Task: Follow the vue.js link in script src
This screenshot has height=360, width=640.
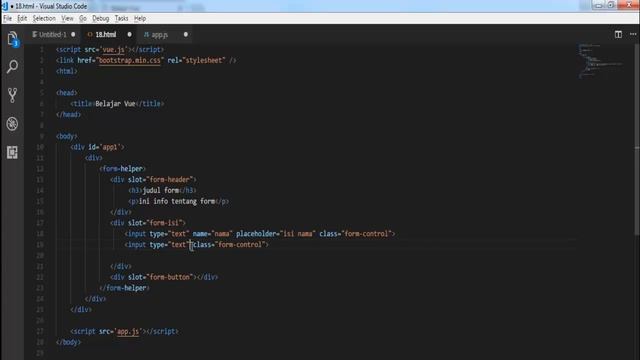Action: coord(113,49)
